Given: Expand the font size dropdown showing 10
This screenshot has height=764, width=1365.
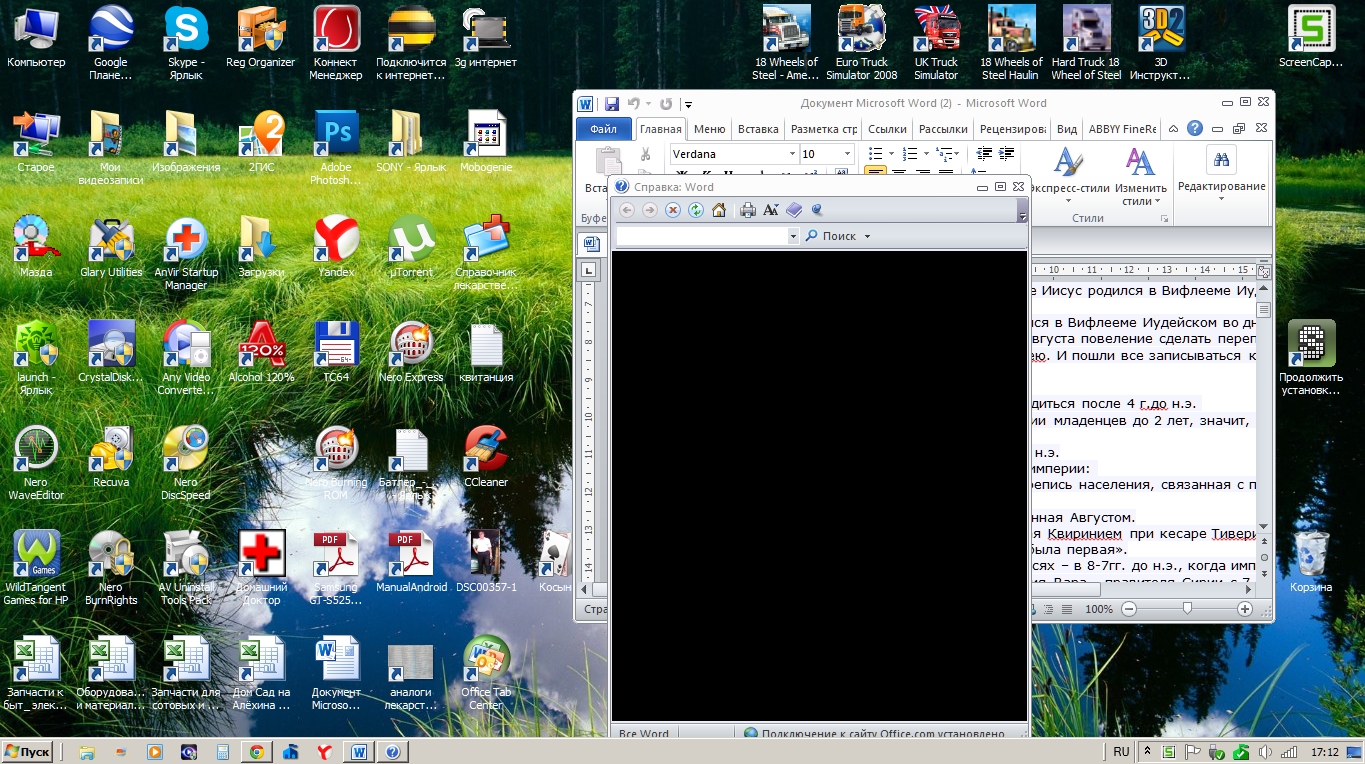Looking at the screenshot, I should tap(848, 154).
